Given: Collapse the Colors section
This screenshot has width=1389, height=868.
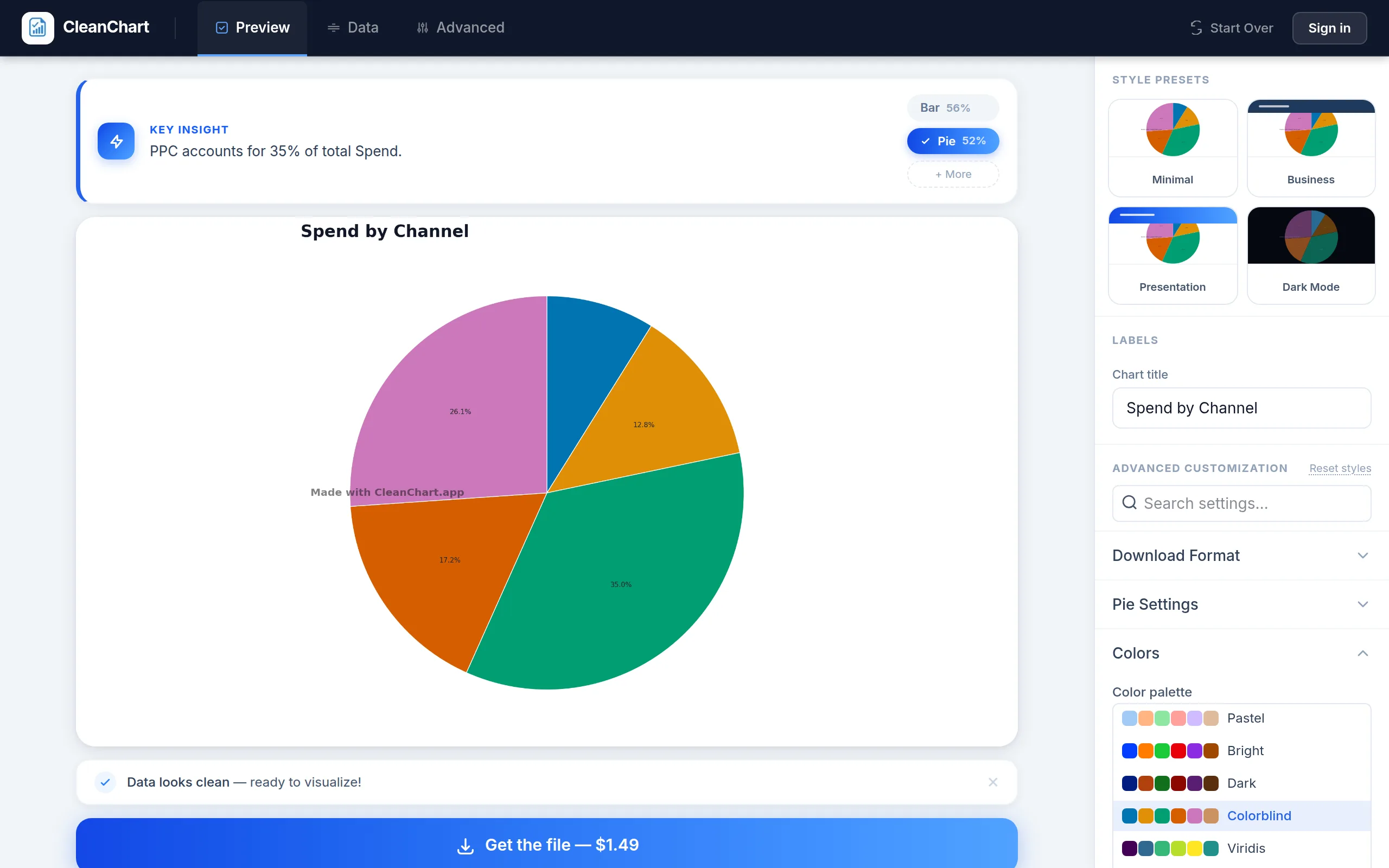Looking at the screenshot, I should (x=1241, y=653).
